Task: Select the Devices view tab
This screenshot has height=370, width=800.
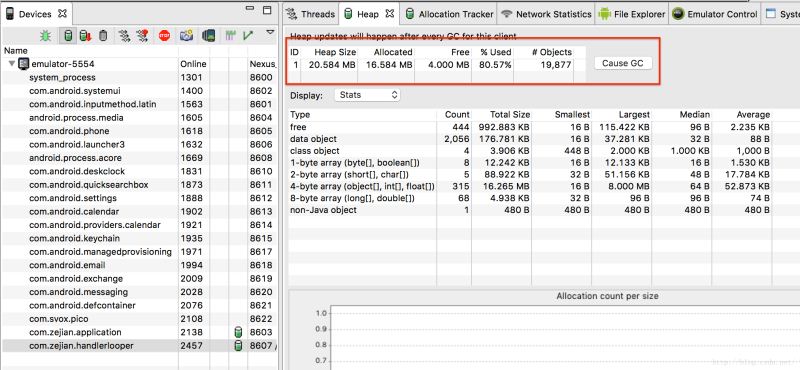Action: coord(36,14)
